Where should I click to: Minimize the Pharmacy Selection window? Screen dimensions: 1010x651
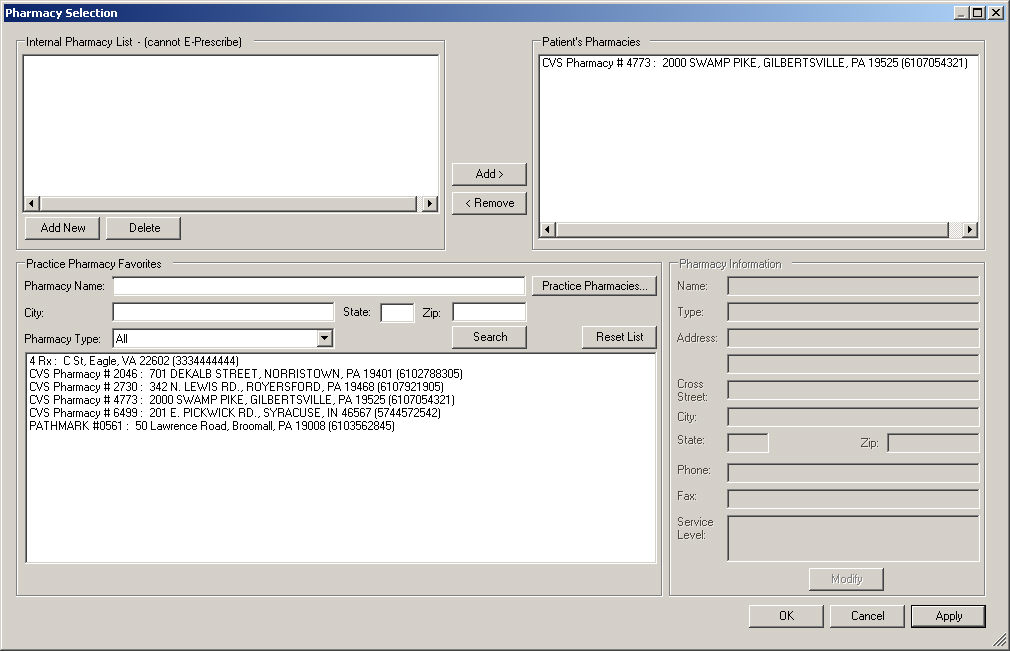pyautogui.click(x=961, y=12)
